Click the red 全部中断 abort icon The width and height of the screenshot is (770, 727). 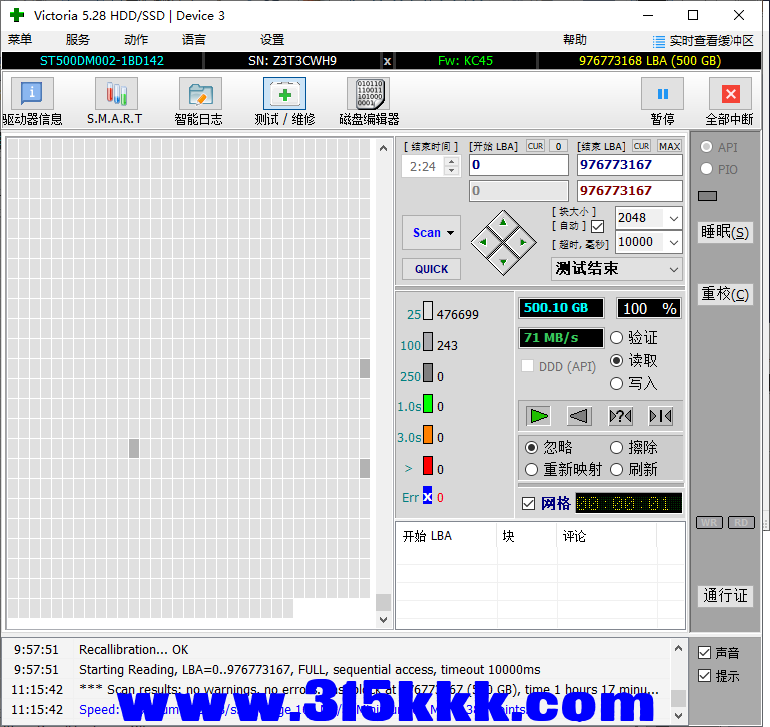(x=730, y=95)
